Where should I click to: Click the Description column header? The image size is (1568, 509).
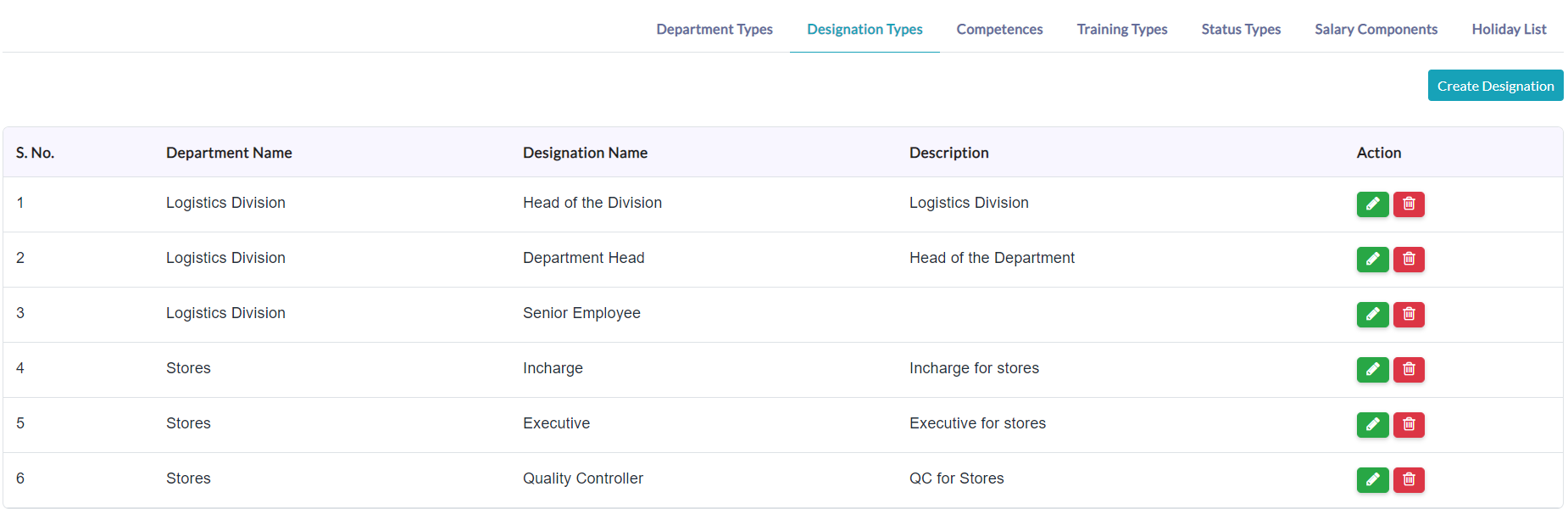coord(948,153)
